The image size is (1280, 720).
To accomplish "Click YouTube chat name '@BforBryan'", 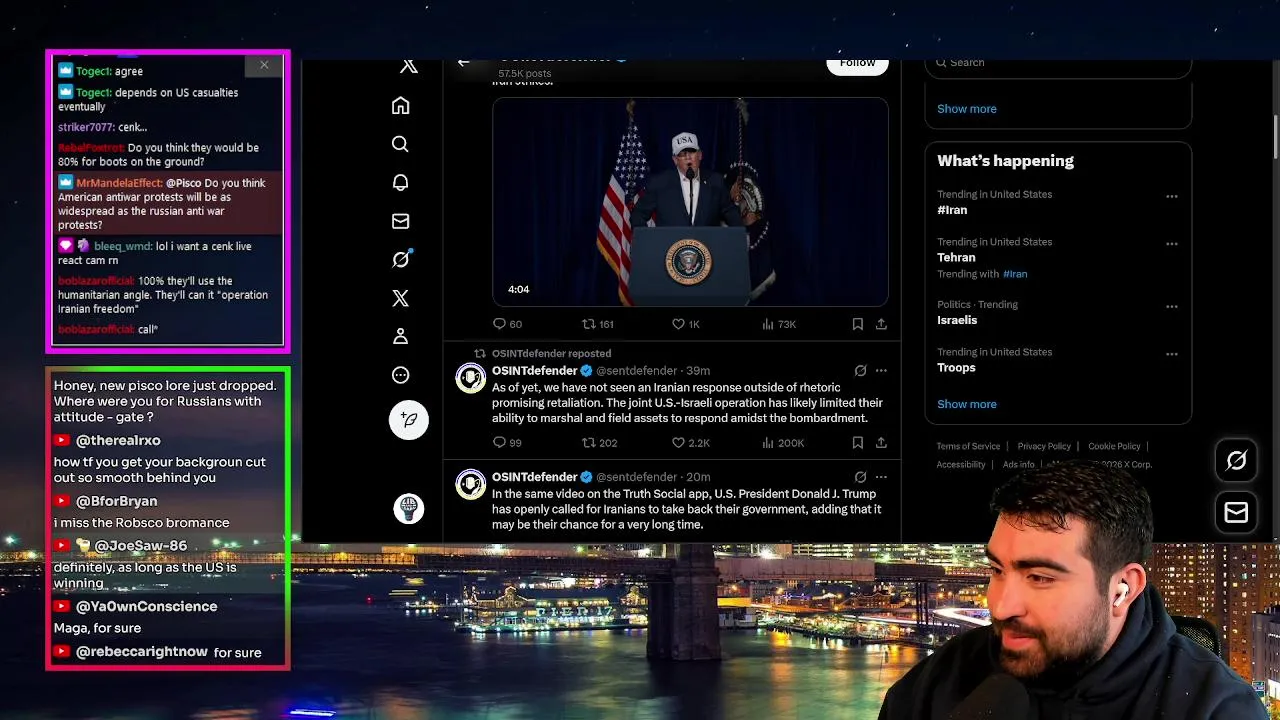I will coord(116,501).
